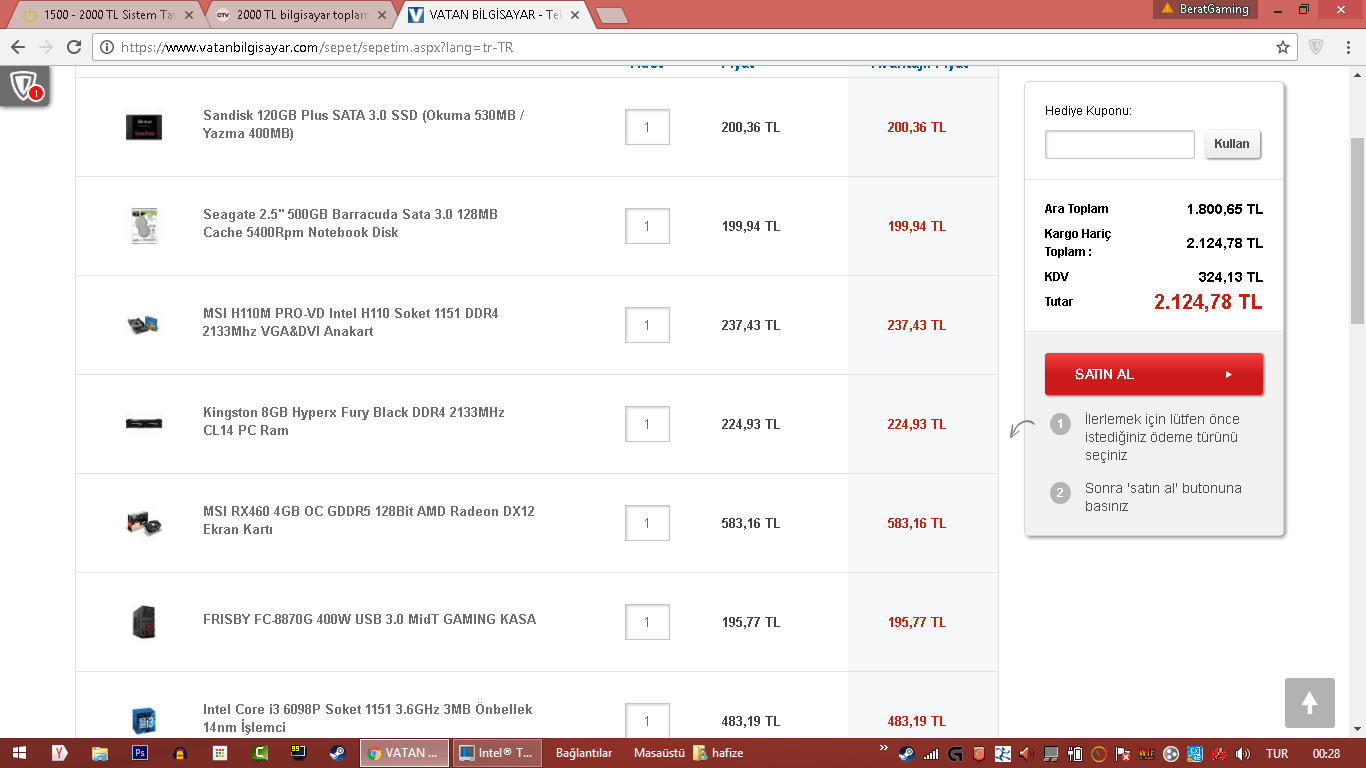
Task: Edit quantity for Sandisk 120GB SSD
Action: coord(647,127)
